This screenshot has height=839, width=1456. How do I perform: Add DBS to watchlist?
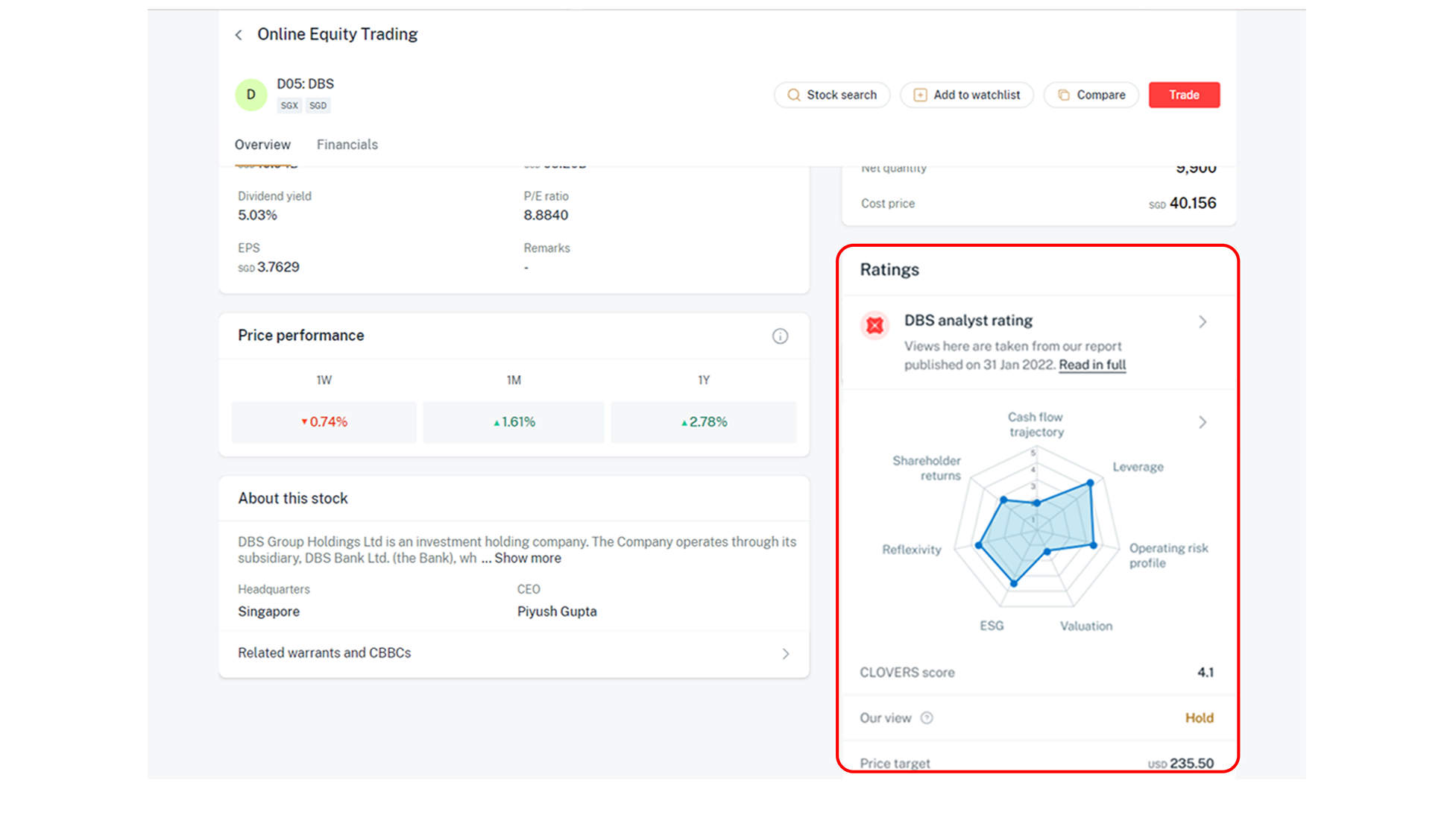click(x=967, y=95)
